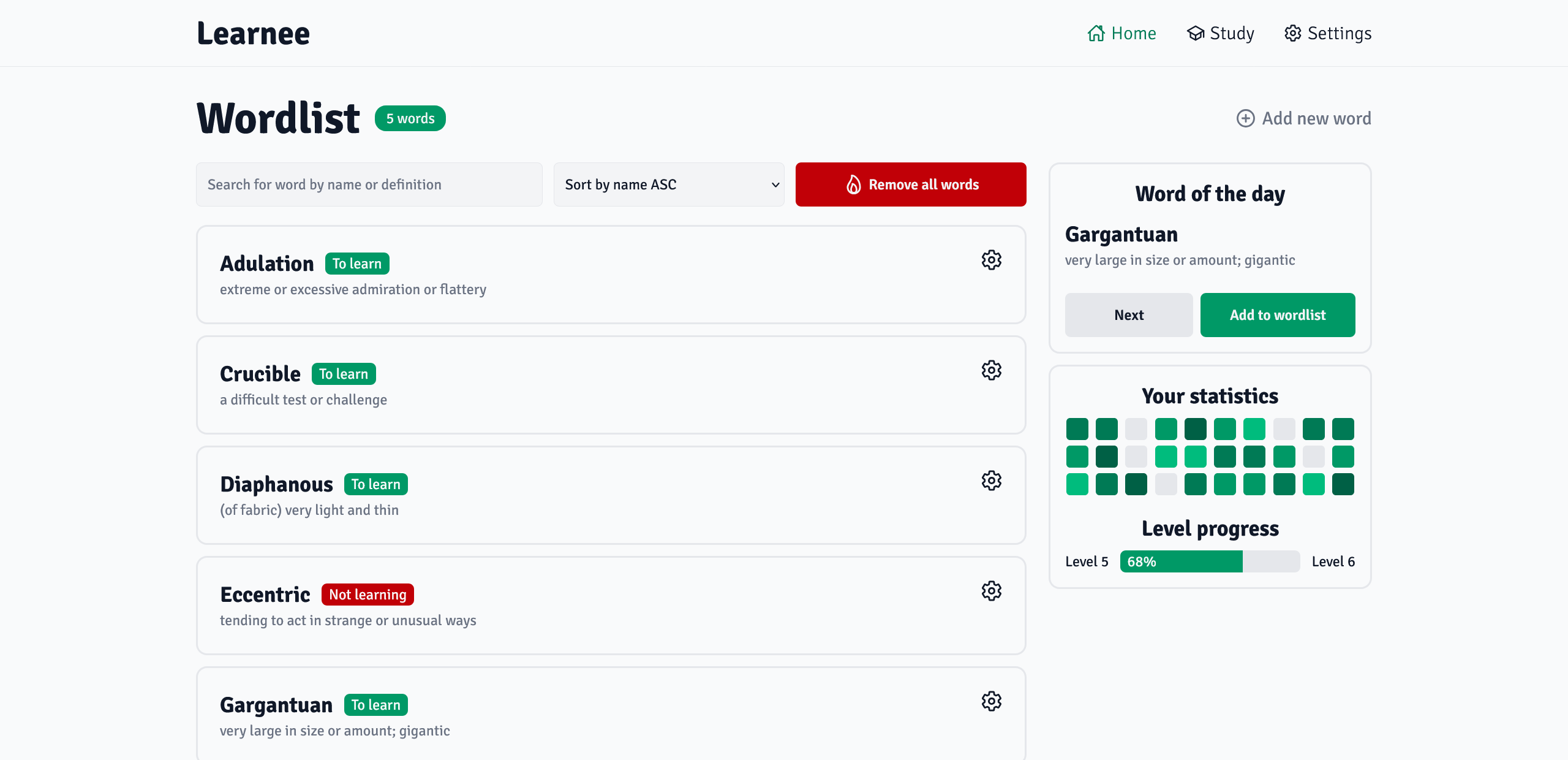Click the Level progress heading
This screenshot has height=760, width=1568.
(x=1210, y=528)
